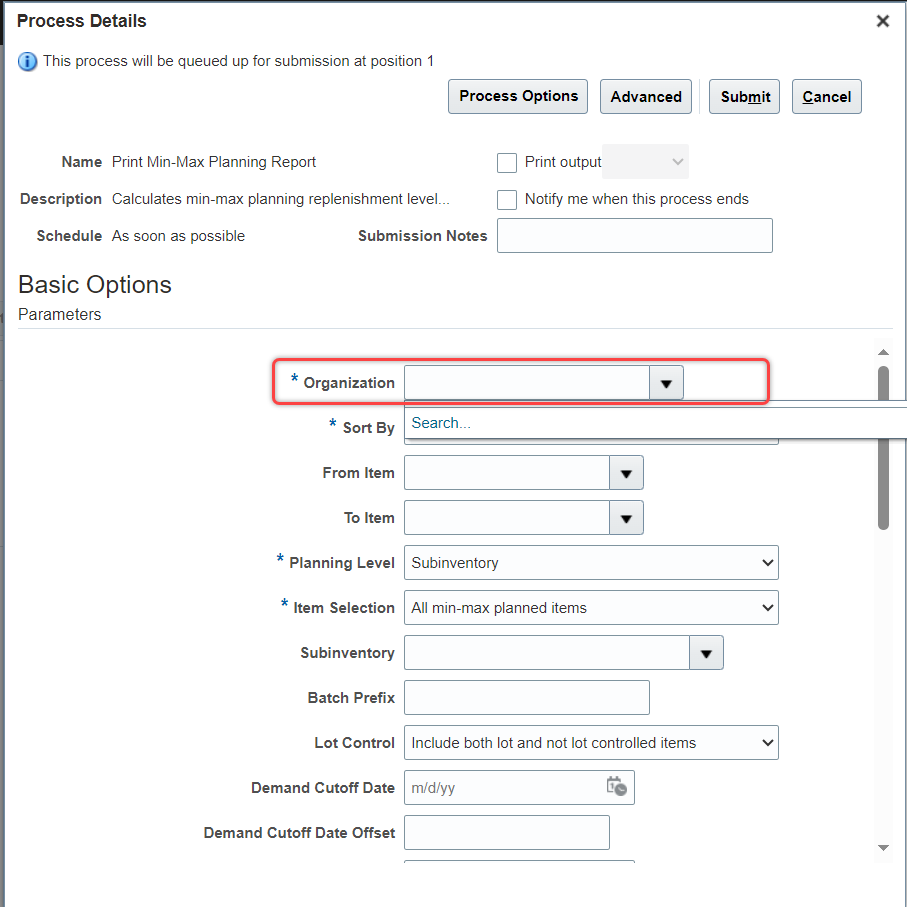The image size is (907, 907).
Task: Cancel the process submission
Action: point(826,96)
